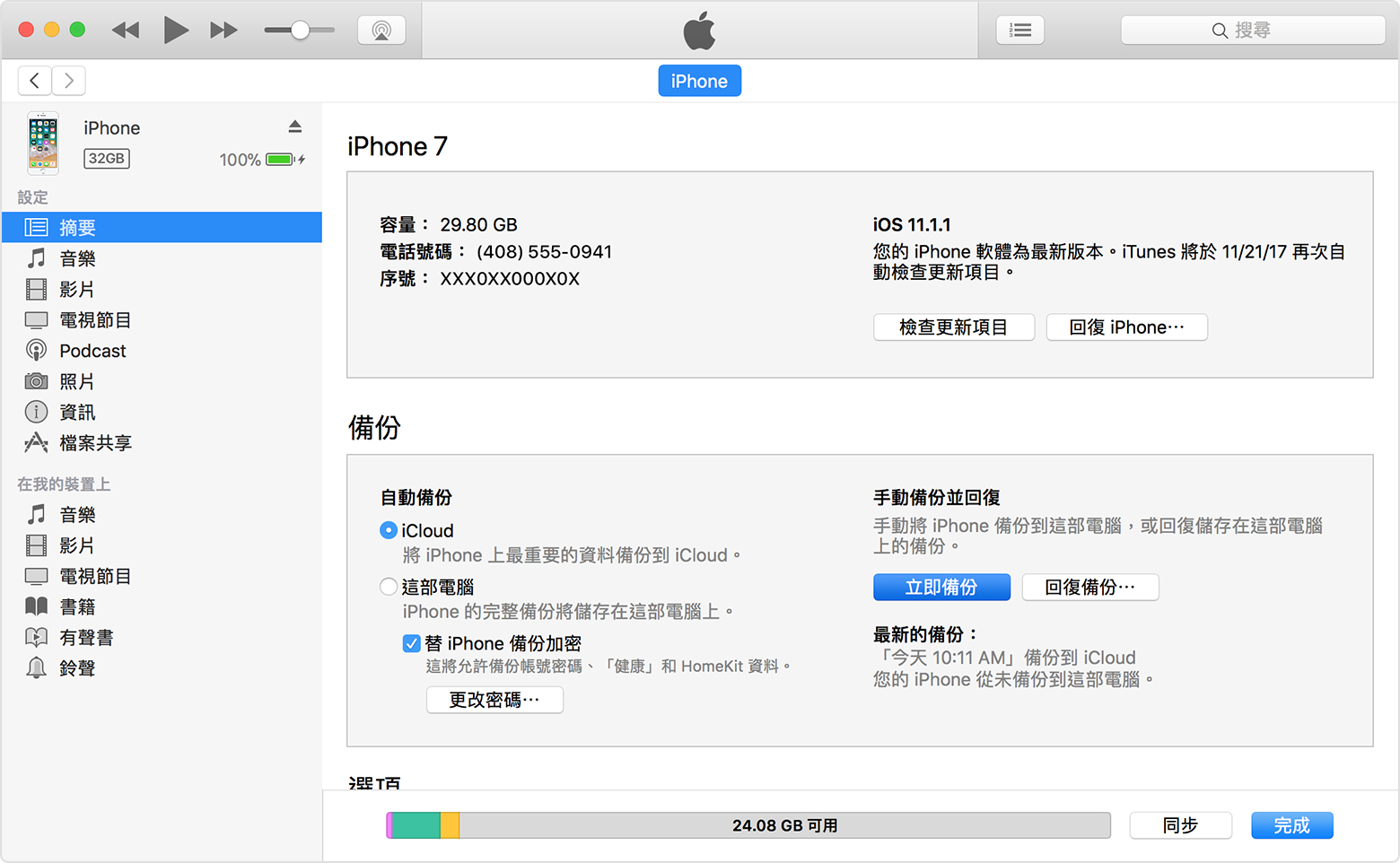Select 摘要 summary tab in sidebar

77,228
